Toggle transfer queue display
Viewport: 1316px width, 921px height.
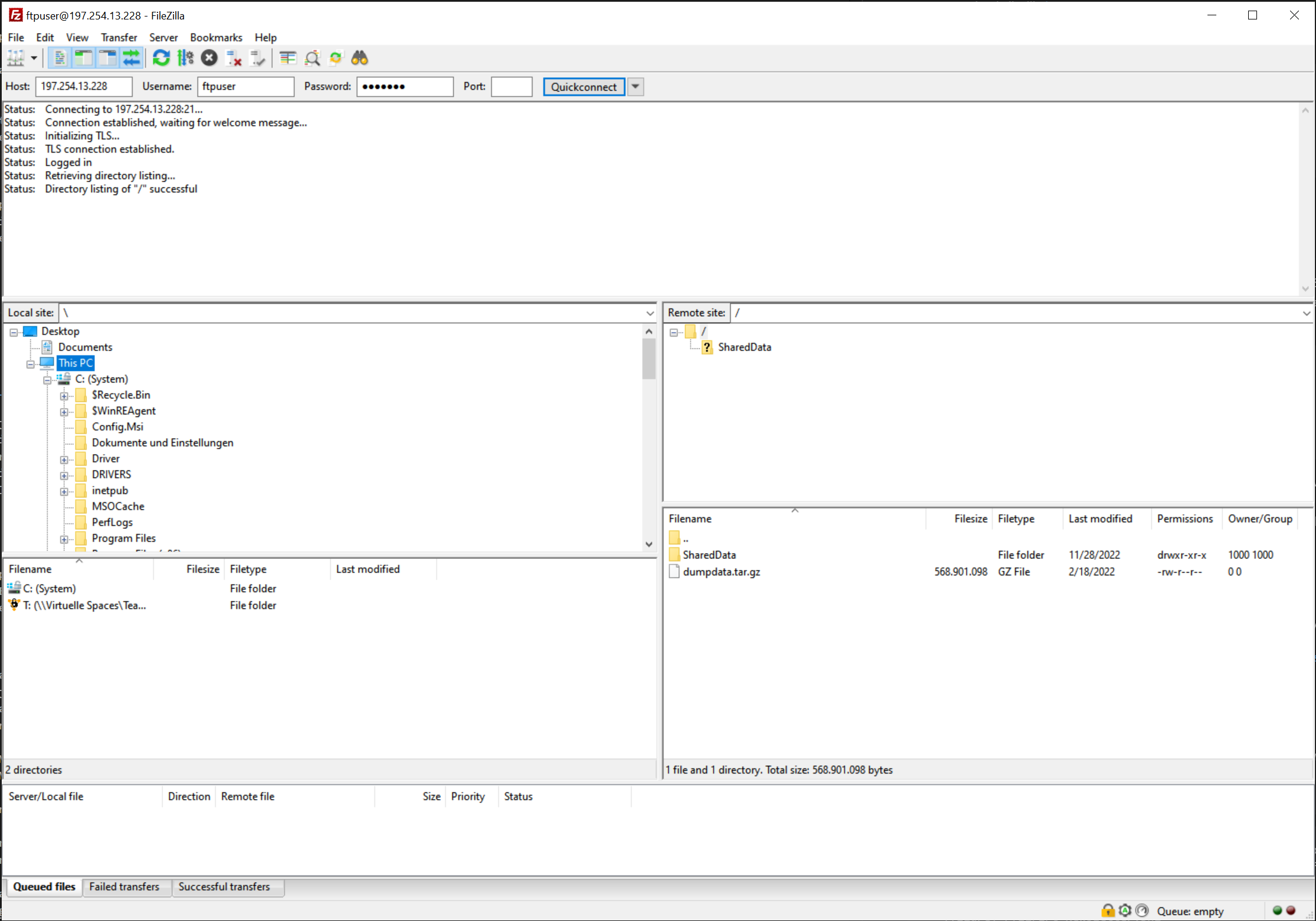131,58
